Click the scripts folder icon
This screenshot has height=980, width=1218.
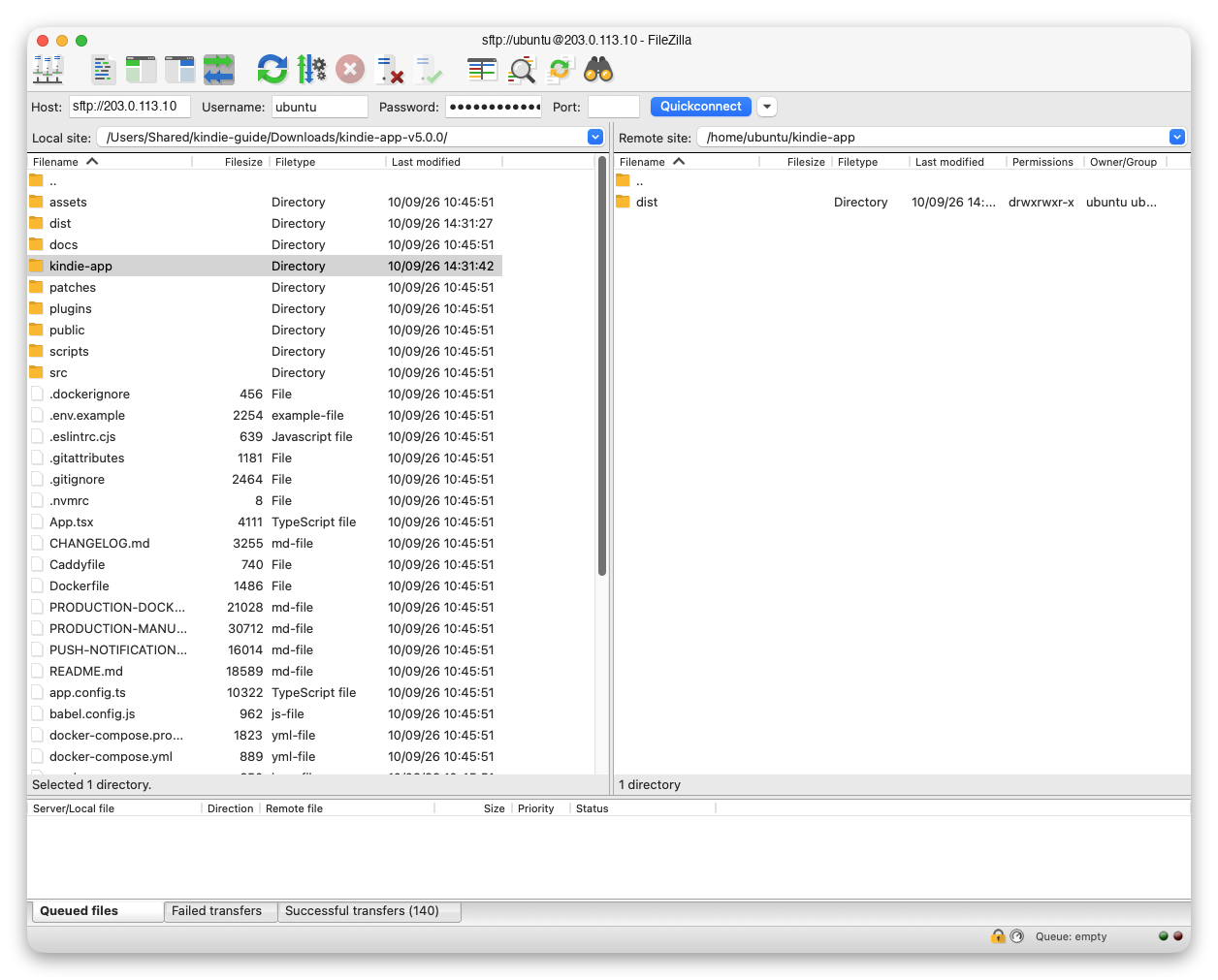[x=37, y=351]
